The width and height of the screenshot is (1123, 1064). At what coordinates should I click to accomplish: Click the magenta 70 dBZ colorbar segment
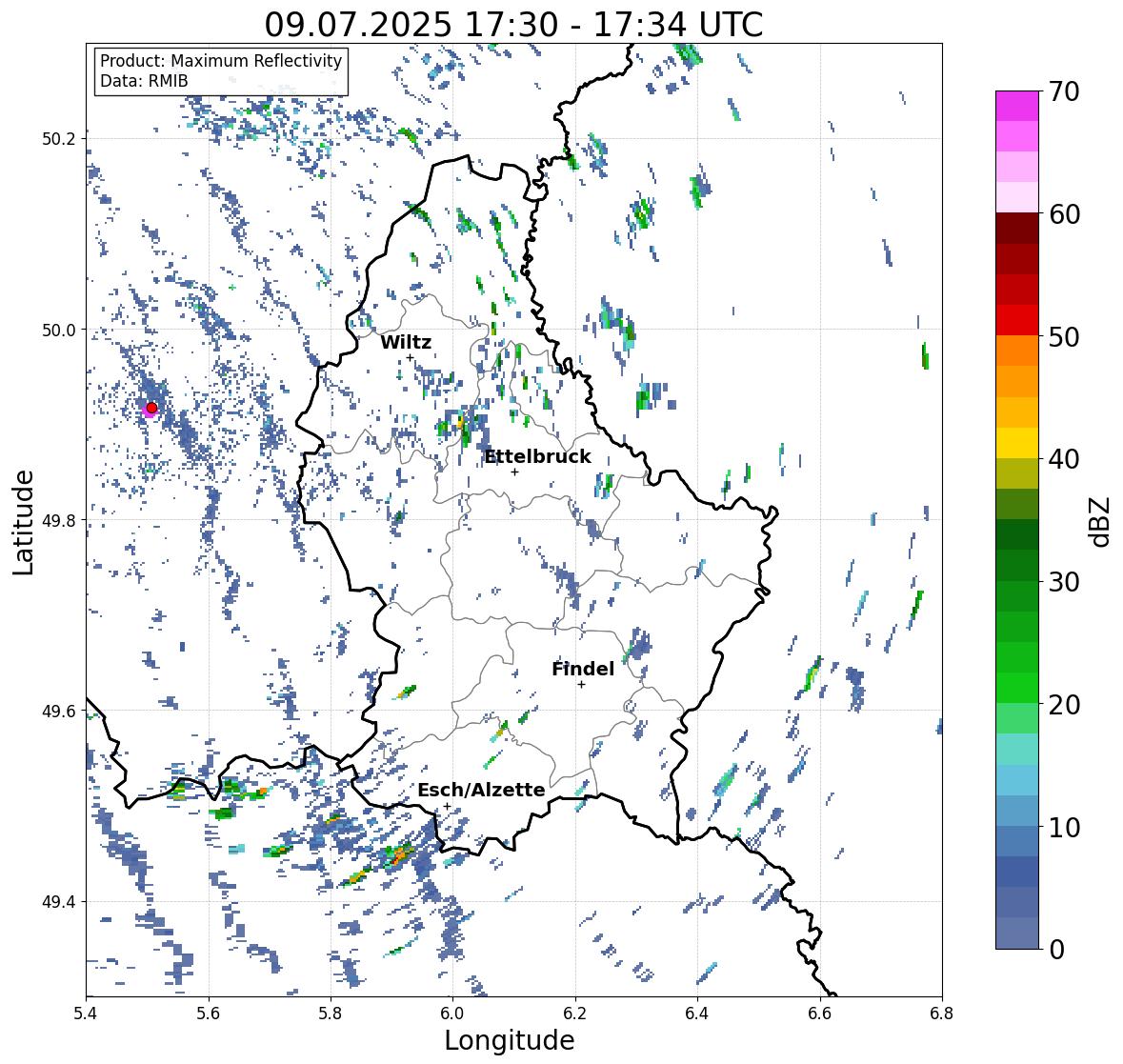(1017, 106)
